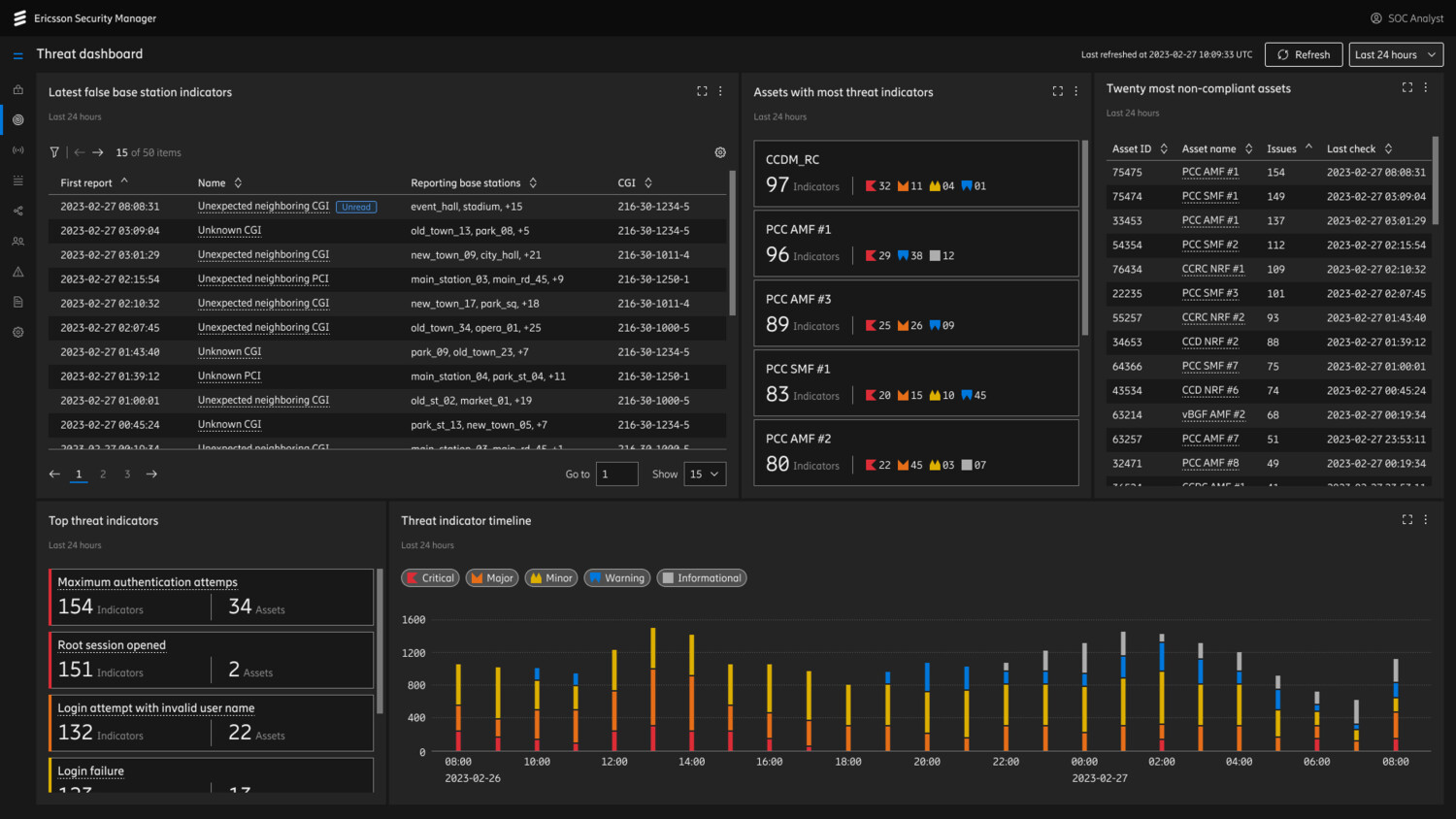This screenshot has height=819, width=1456.
Task: Toggle the Warning severity chip
Action: 616,577
